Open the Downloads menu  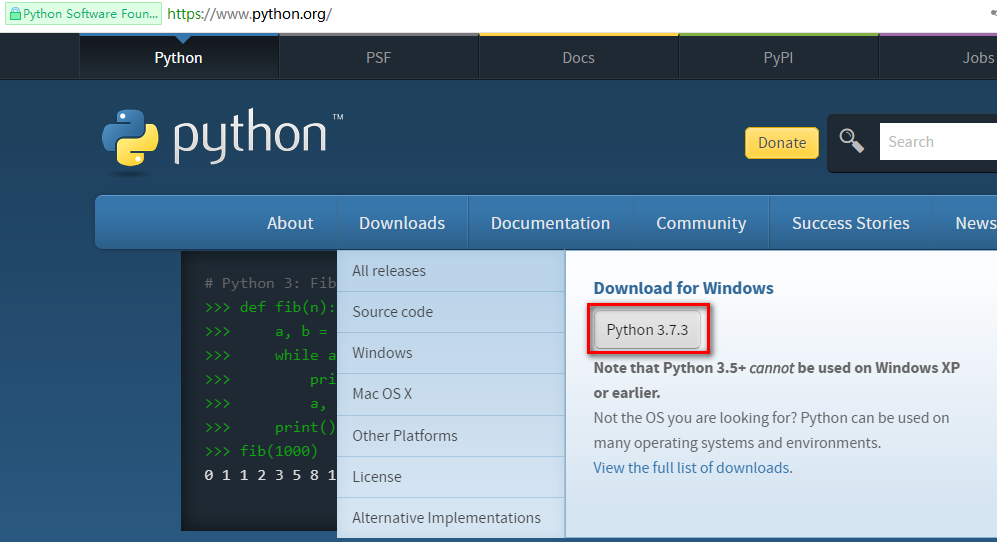[402, 223]
